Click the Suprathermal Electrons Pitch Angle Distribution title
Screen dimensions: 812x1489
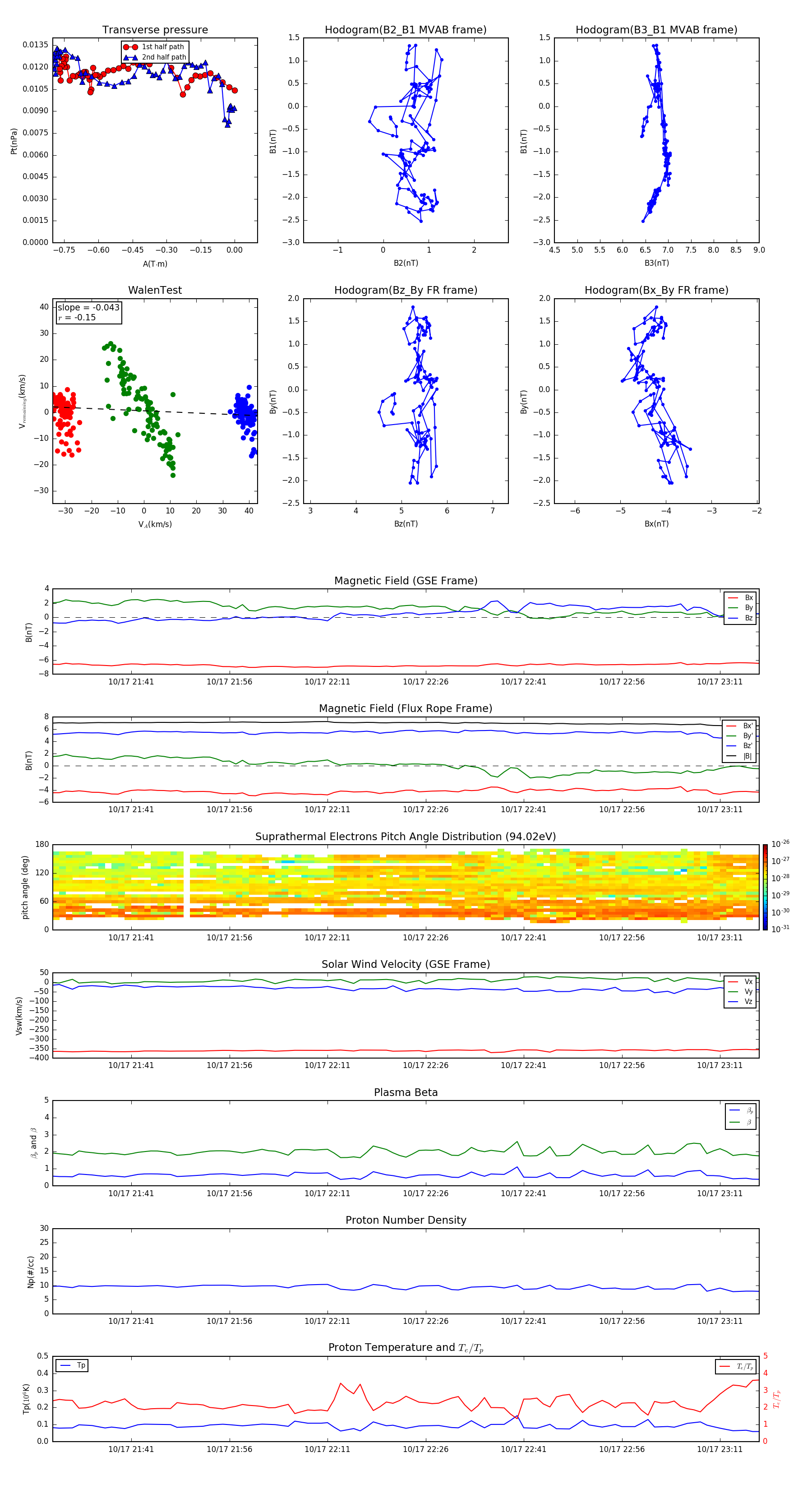coord(406,837)
